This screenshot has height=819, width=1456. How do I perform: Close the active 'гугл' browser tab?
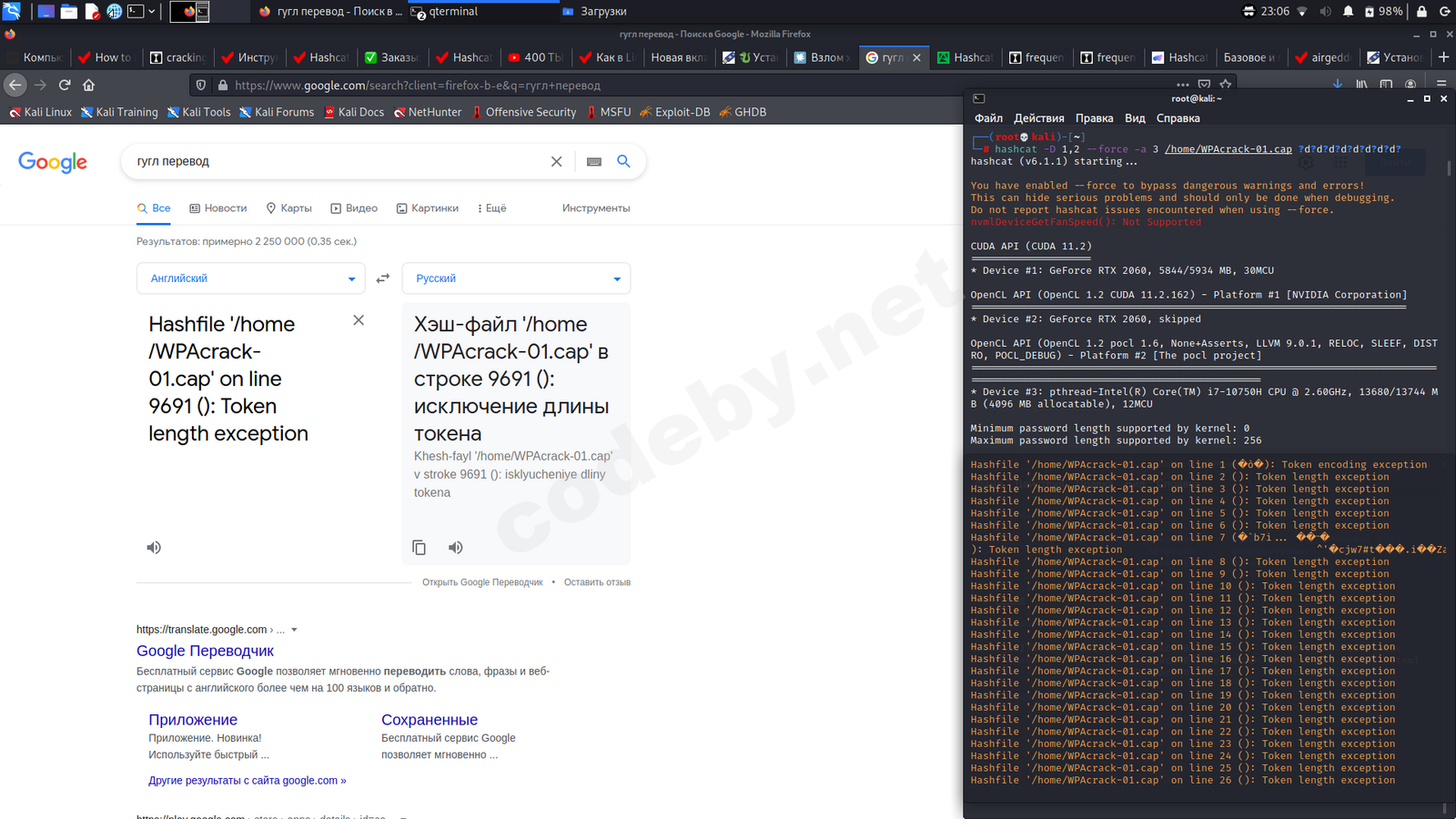pyautogui.click(x=916, y=57)
